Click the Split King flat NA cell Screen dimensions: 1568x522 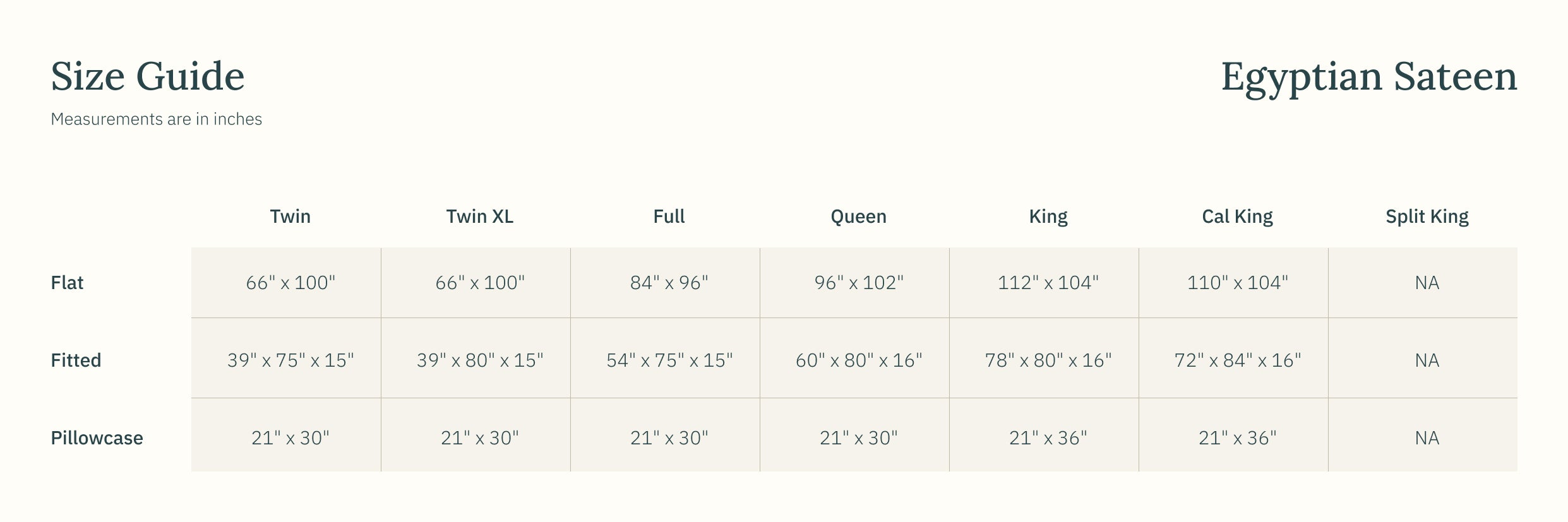click(x=1427, y=283)
